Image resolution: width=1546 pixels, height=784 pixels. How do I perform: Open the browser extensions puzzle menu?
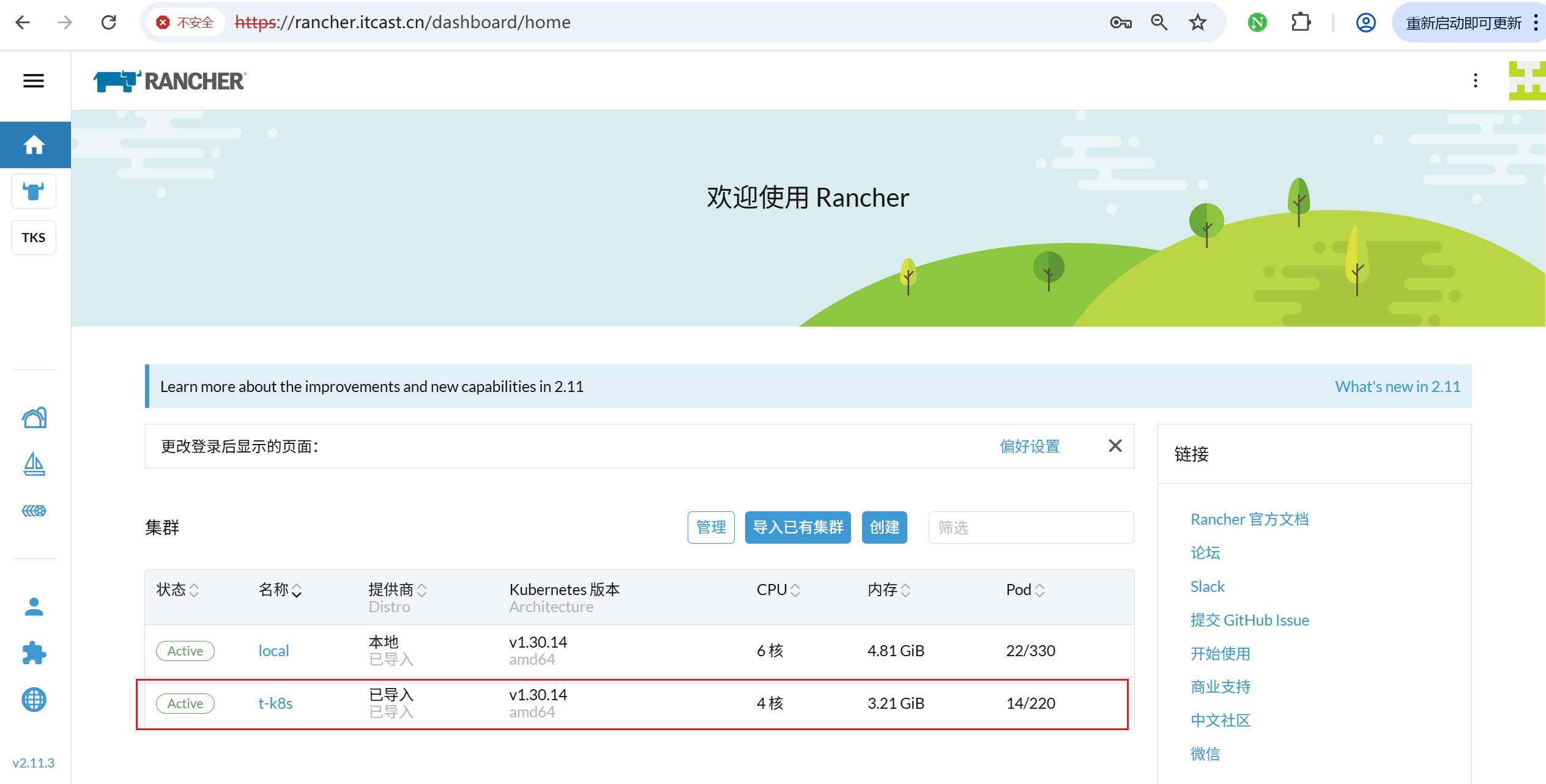point(1301,23)
